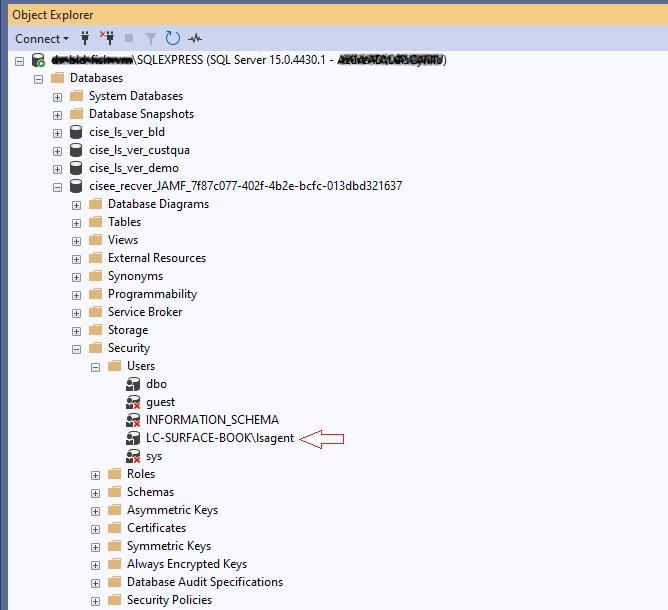The height and width of the screenshot is (610, 668).
Task: Expand Database Snapshots
Action: 58,115
